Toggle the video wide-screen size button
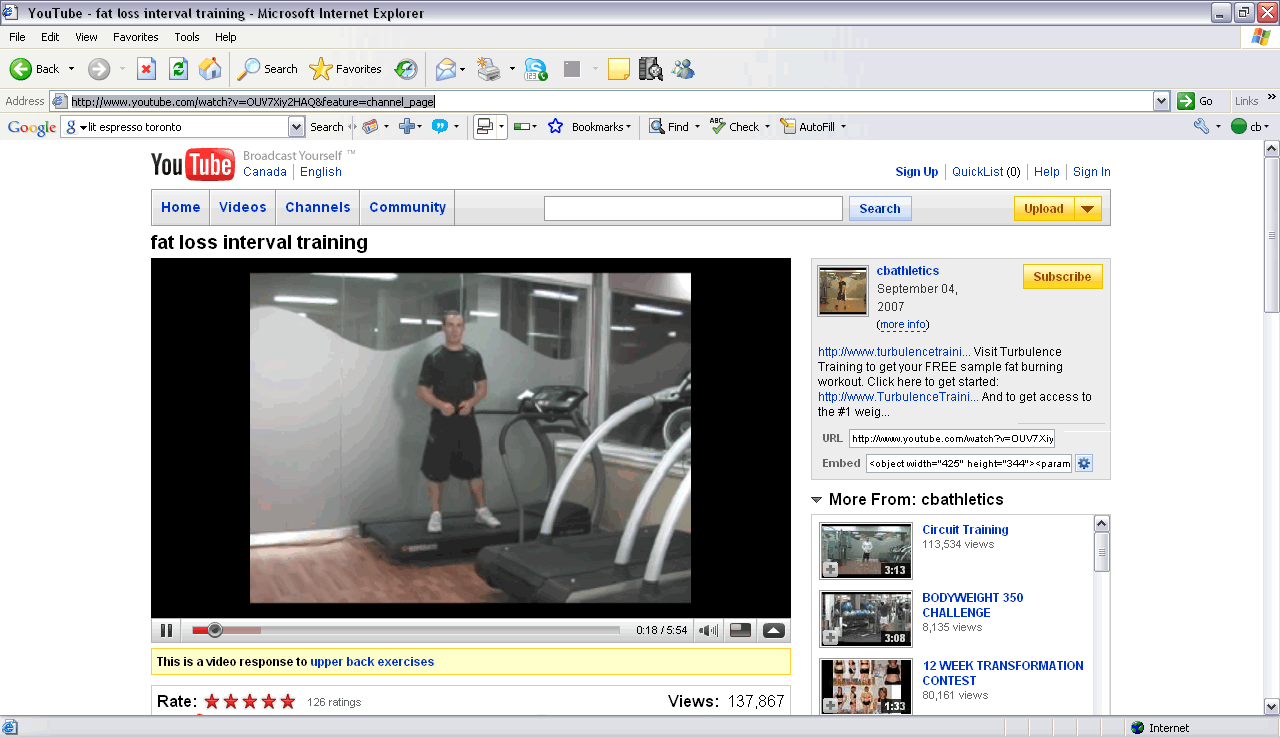 click(x=740, y=630)
